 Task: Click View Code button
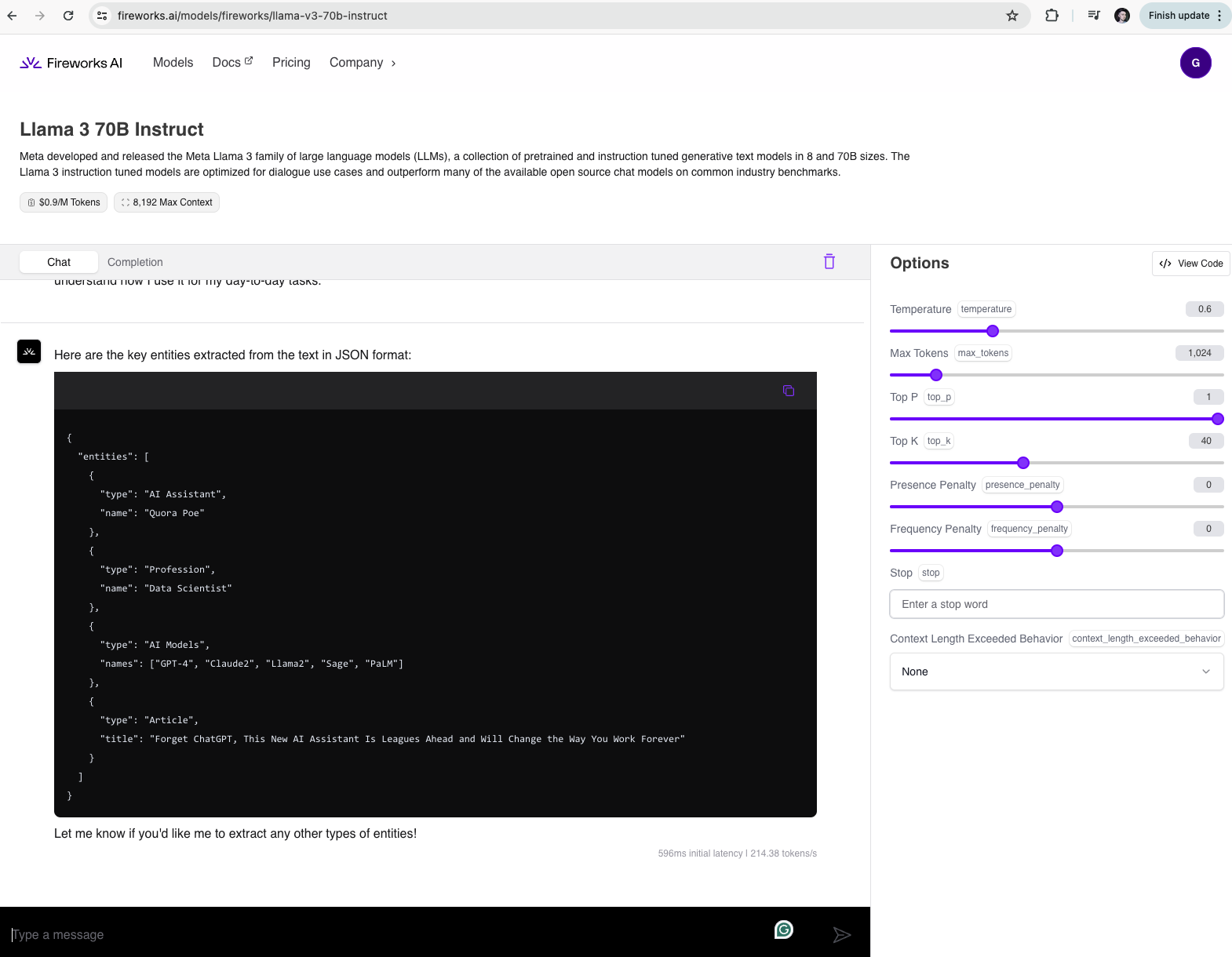coord(1190,264)
